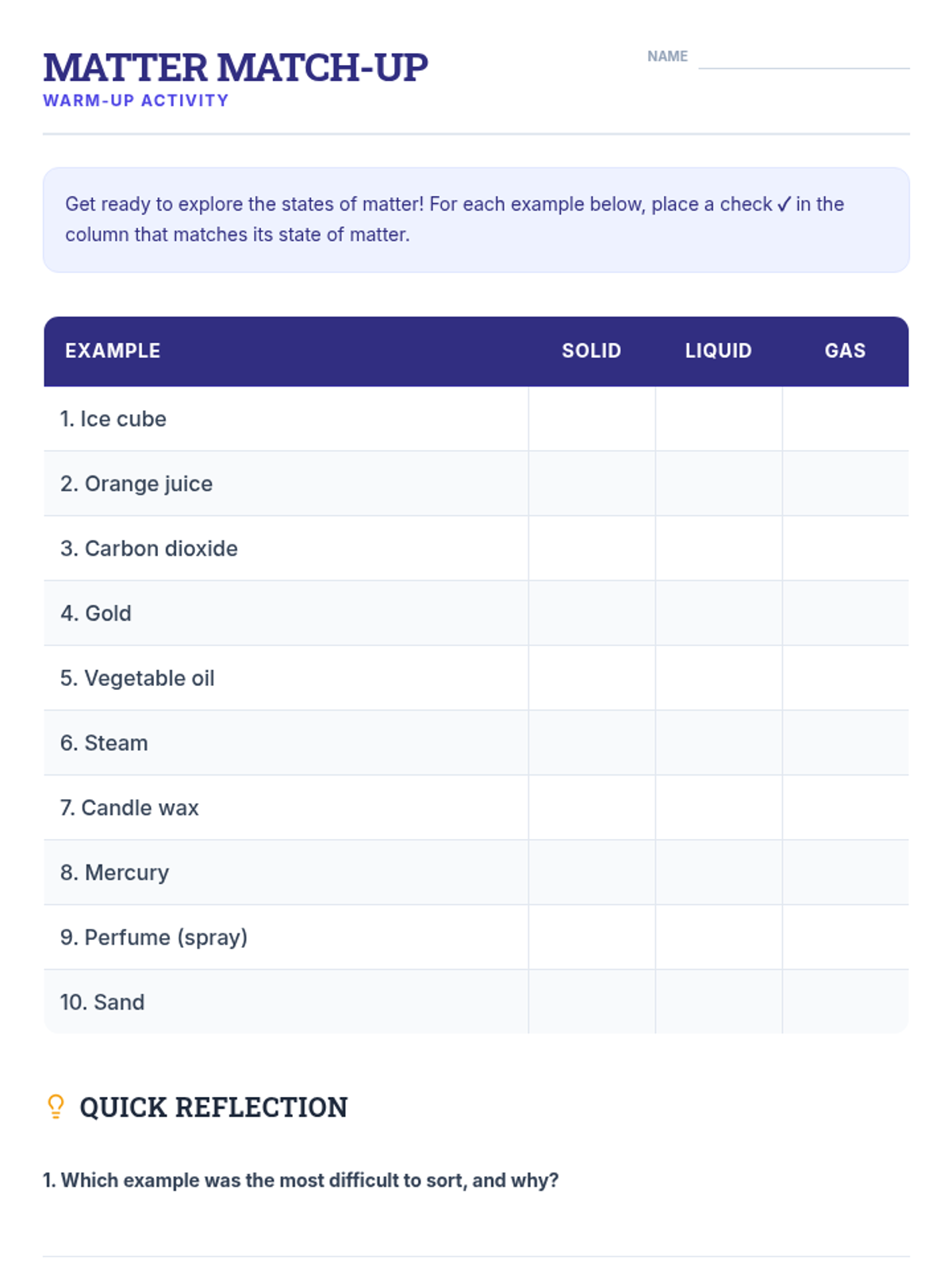952x1270 pixels.
Task: Tick the Gas cell for Steam
Action: (x=846, y=743)
